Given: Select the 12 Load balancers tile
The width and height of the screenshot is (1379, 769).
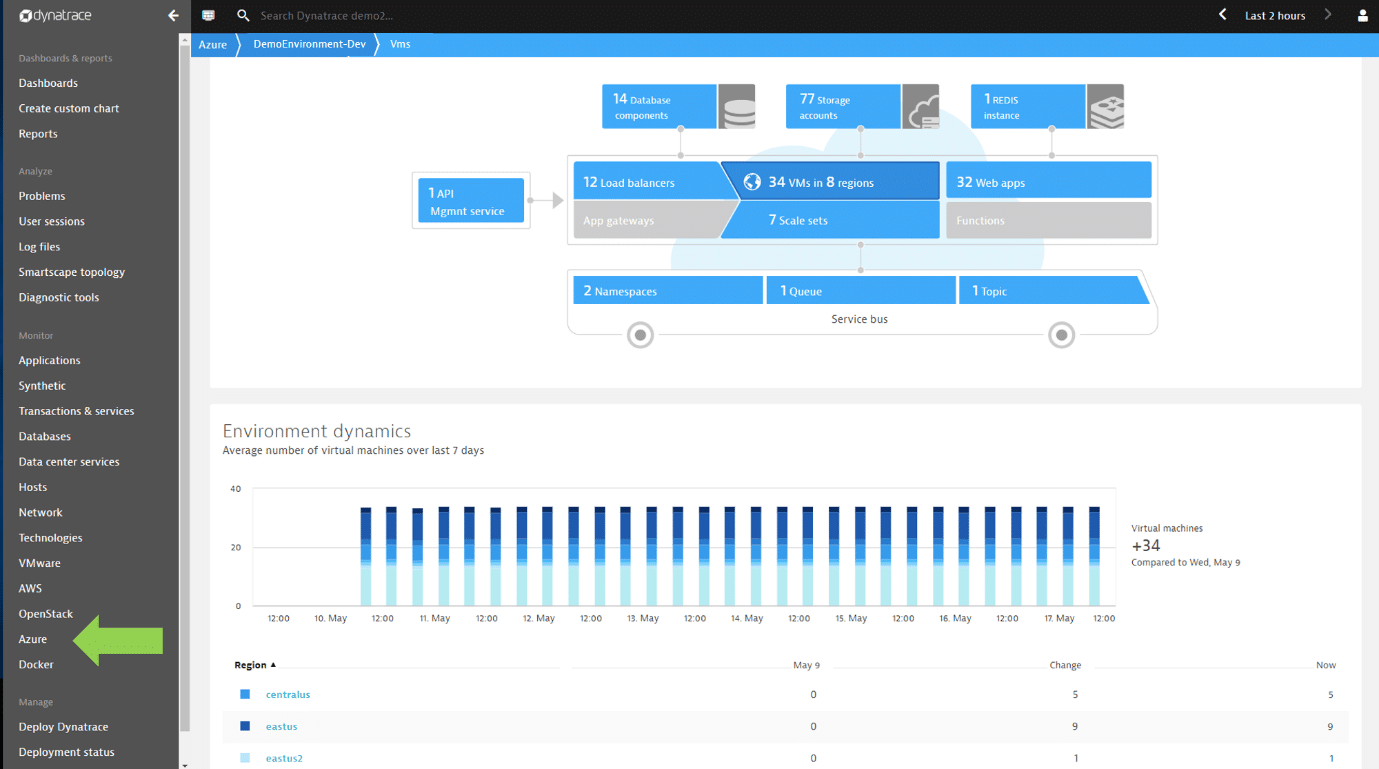Looking at the screenshot, I should click(650, 182).
